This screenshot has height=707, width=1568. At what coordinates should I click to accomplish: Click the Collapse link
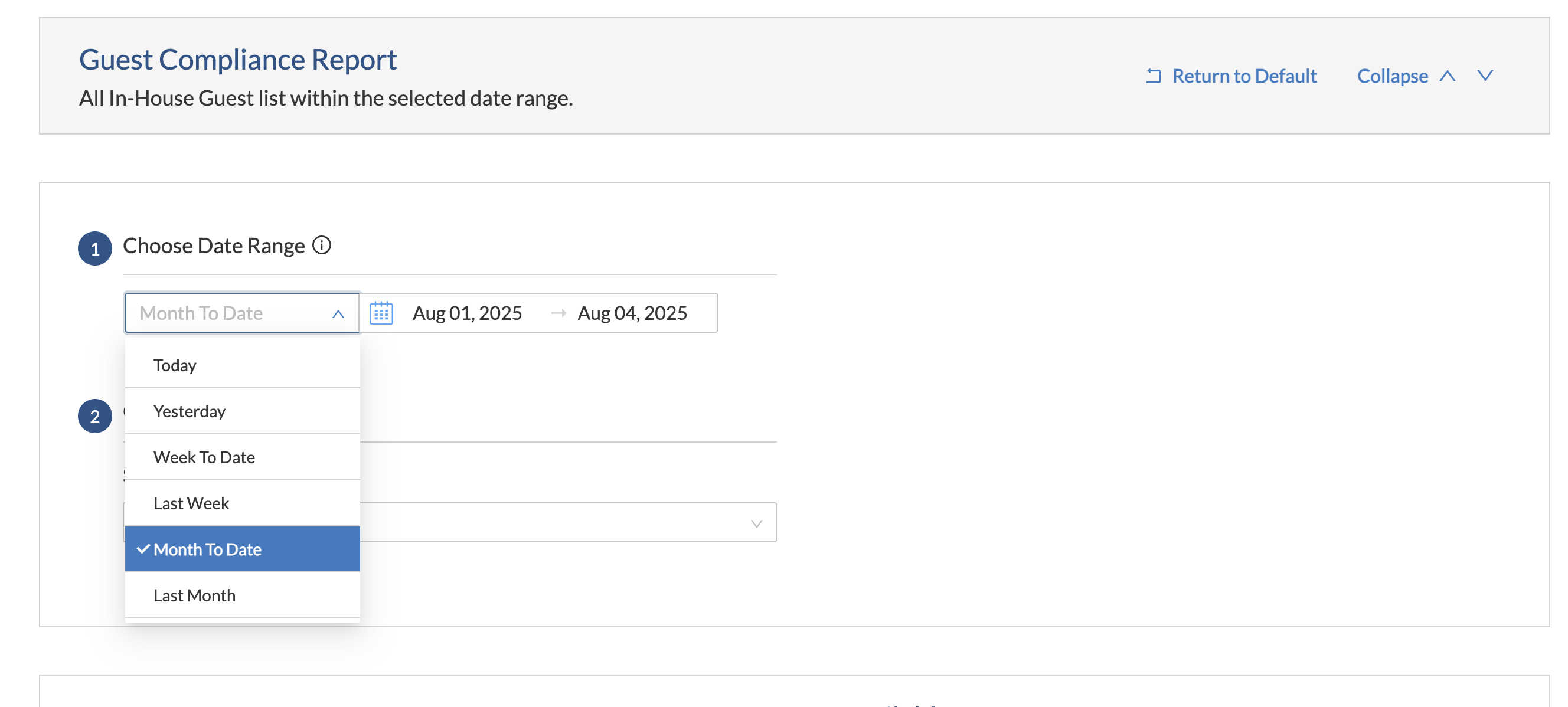point(1391,76)
